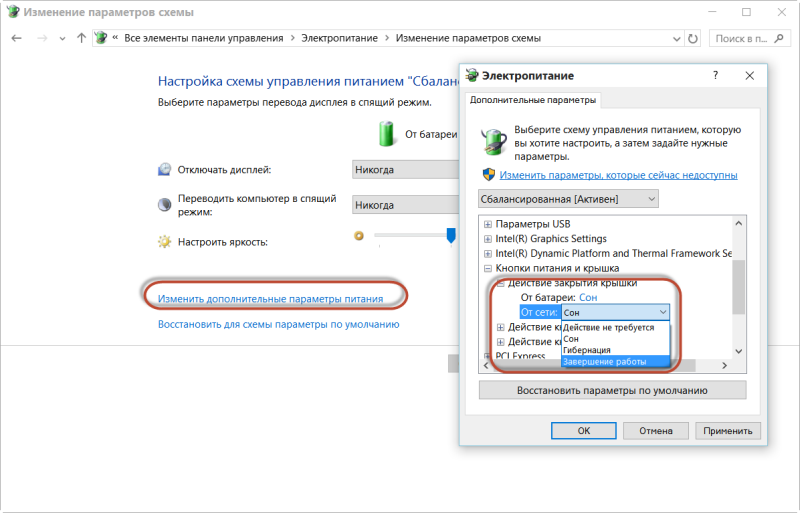The width and height of the screenshot is (800, 513).
Task: Click the vertical scrollbar thumb in settings tree
Action: click(x=738, y=287)
